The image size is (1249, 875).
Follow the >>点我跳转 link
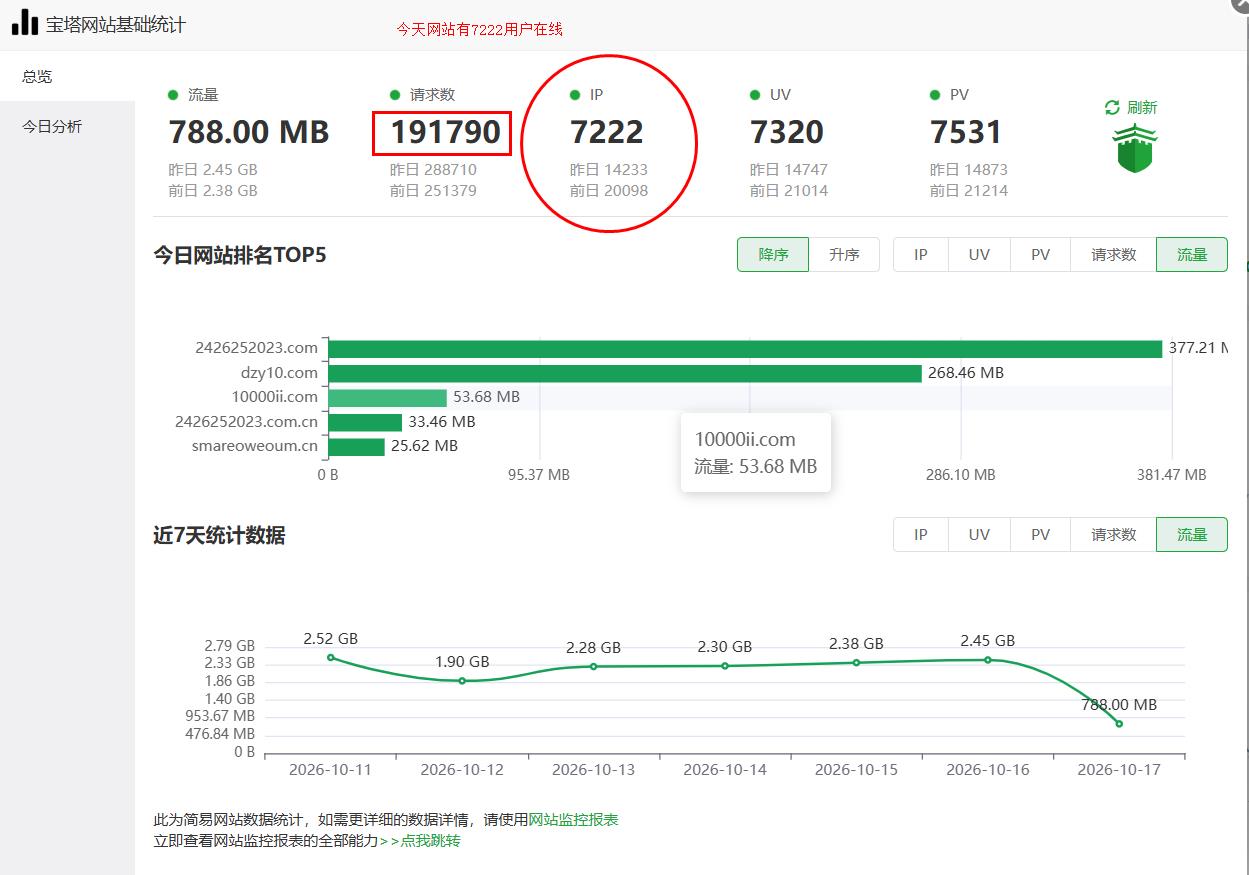click(420, 841)
